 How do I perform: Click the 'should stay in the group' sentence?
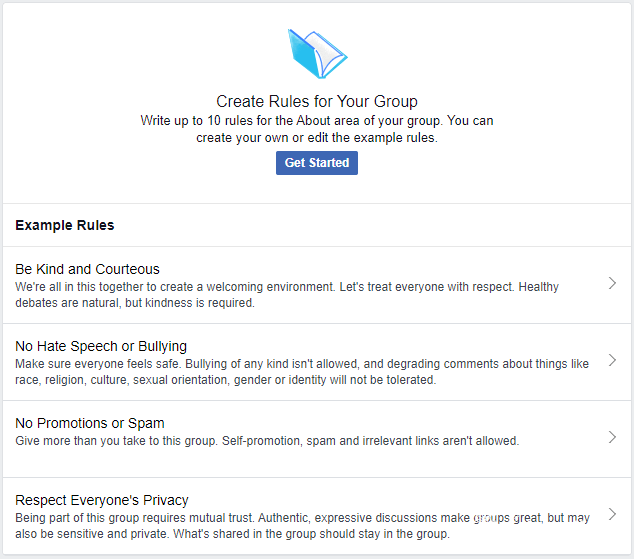point(311,534)
